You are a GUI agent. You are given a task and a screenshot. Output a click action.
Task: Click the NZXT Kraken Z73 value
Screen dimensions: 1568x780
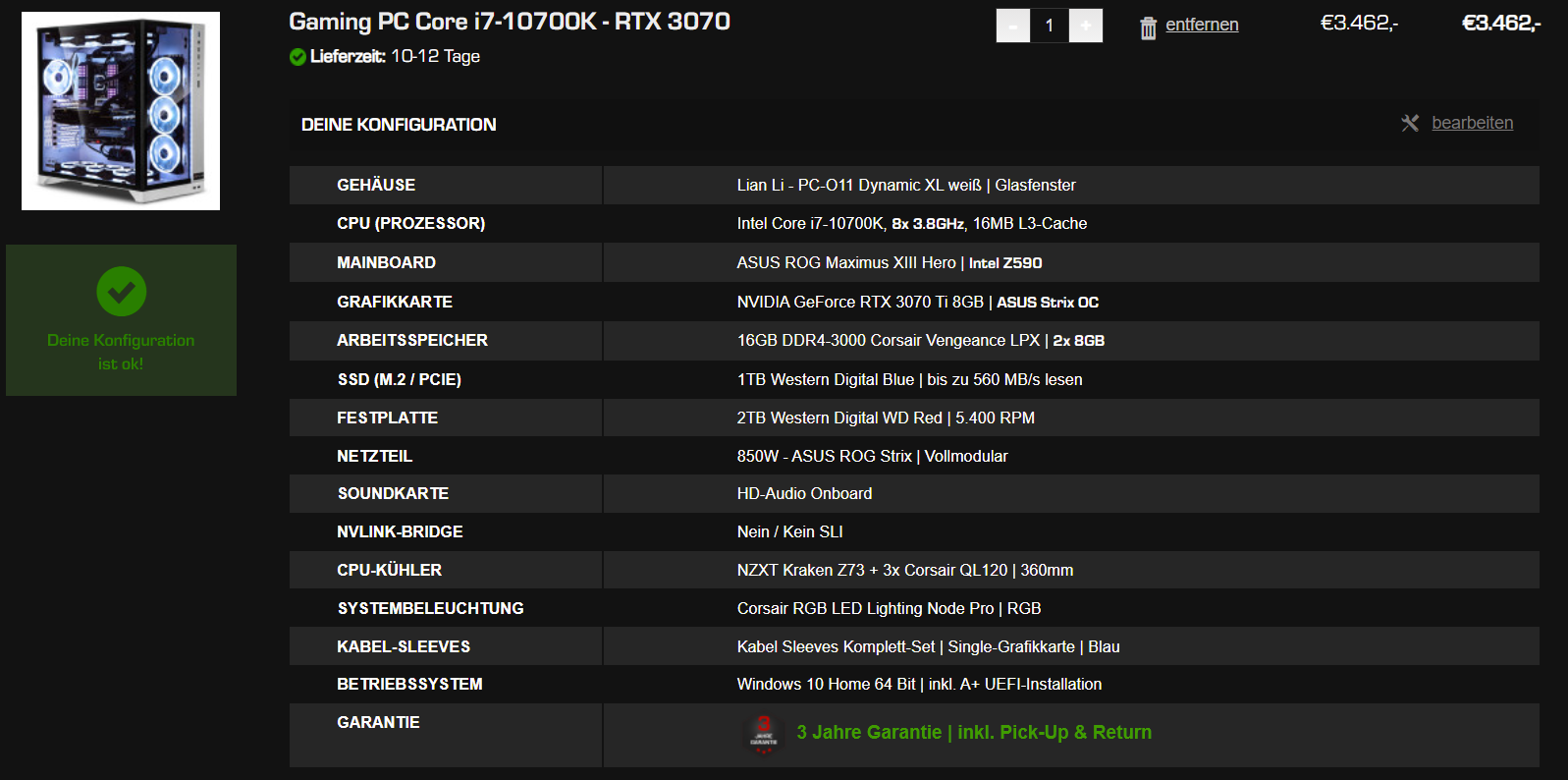pos(905,570)
